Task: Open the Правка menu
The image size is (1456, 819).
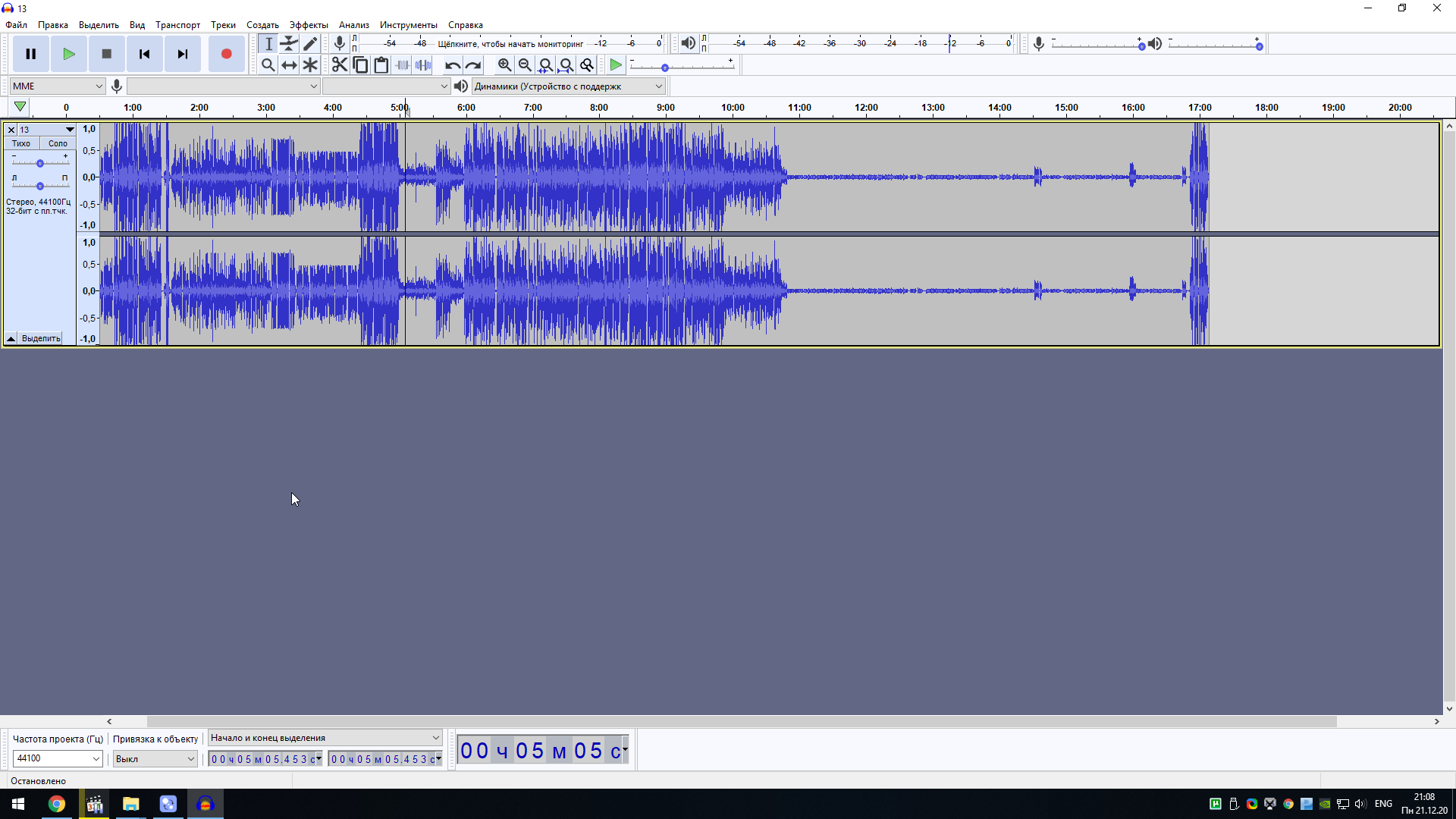Action: click(53, 25)
